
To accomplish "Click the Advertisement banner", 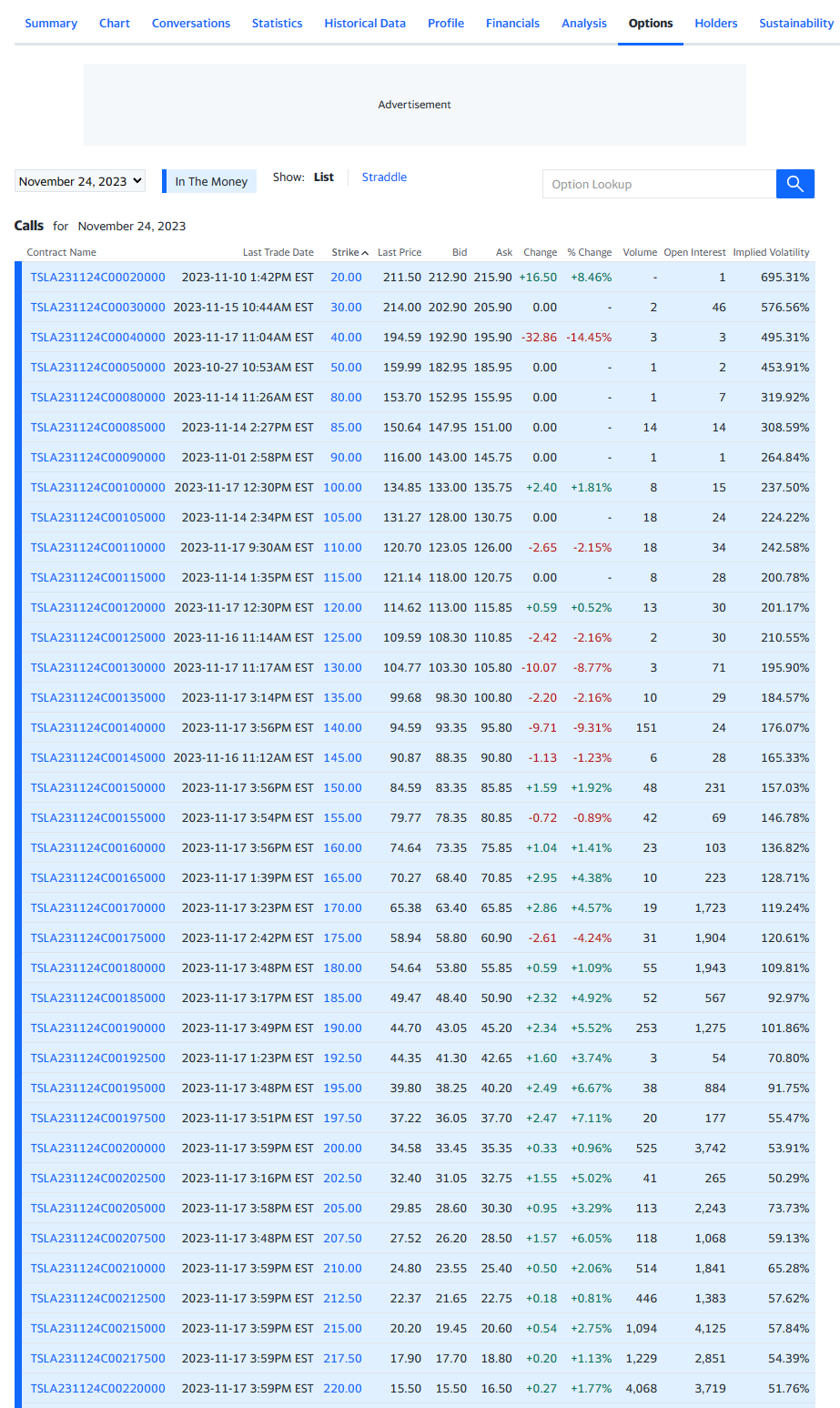I will (415, 105).
